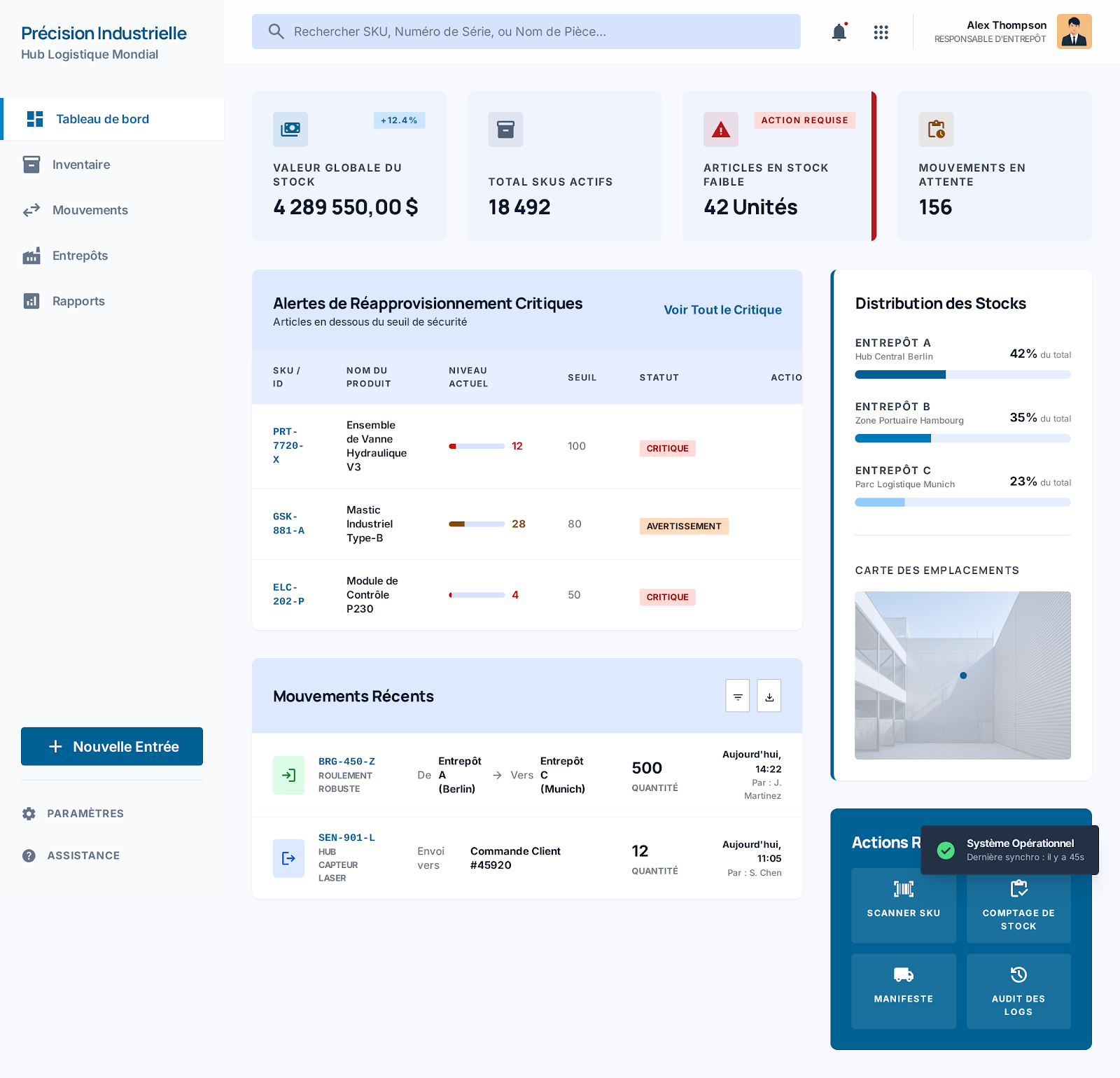Download the recent movements list
The width and height of the screenshot is (1120, 1078).
769,696
